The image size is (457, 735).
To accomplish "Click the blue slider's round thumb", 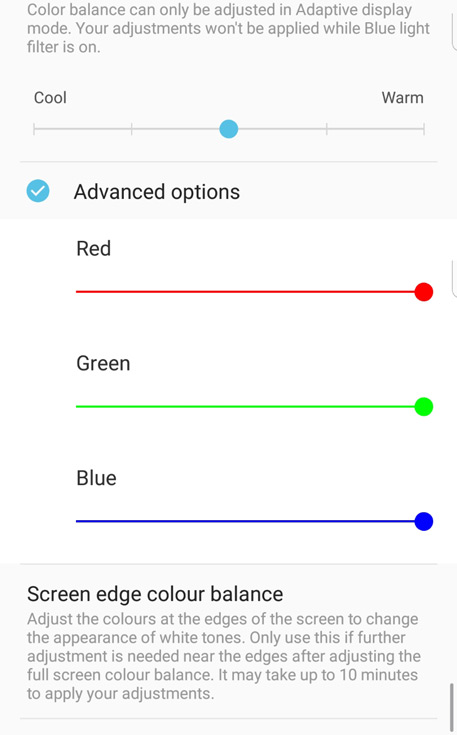I will pos(424,521).
